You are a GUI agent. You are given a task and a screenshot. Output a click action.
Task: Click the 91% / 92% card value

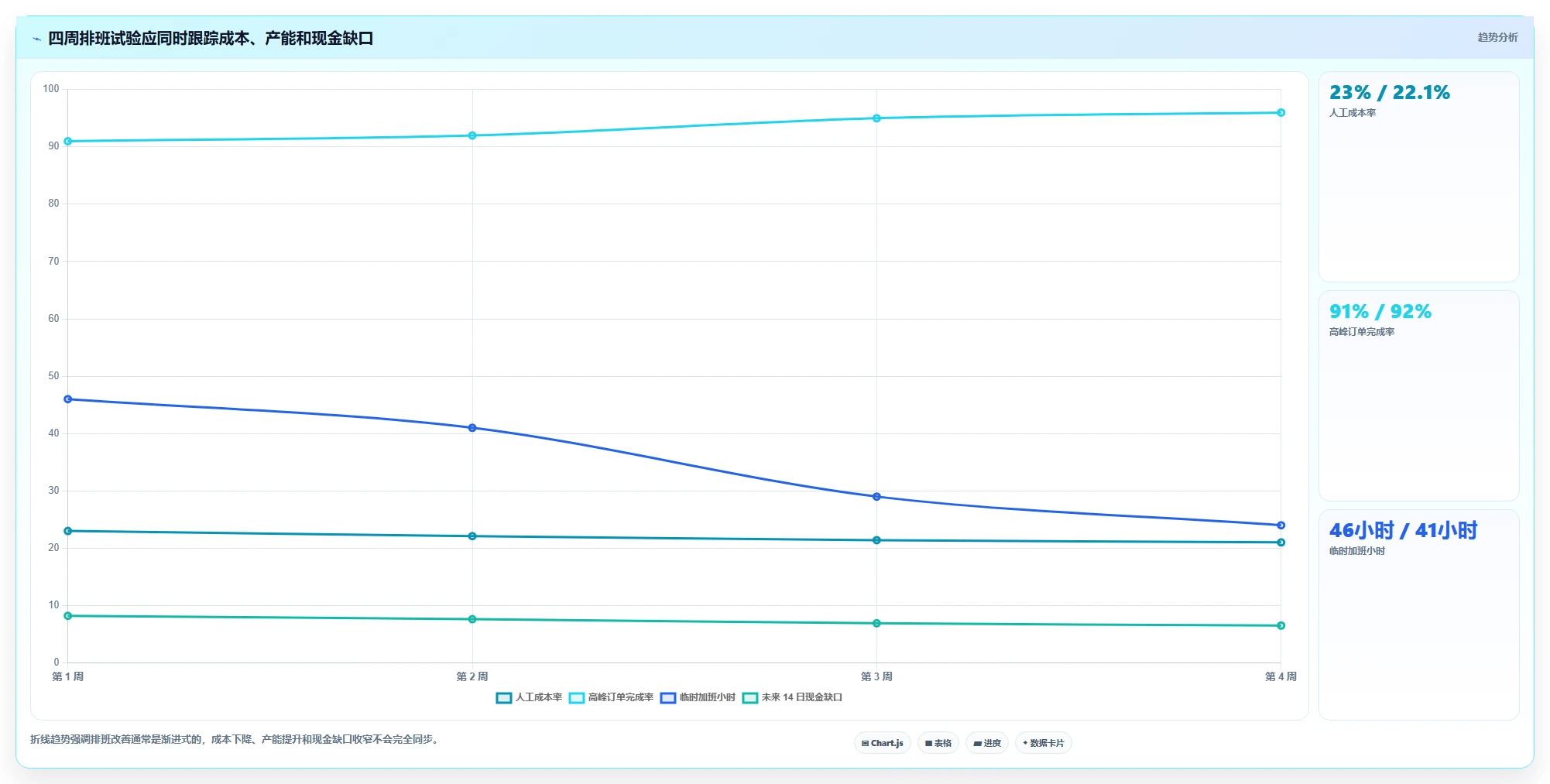pyautogui.click(x=1380, y=312)
